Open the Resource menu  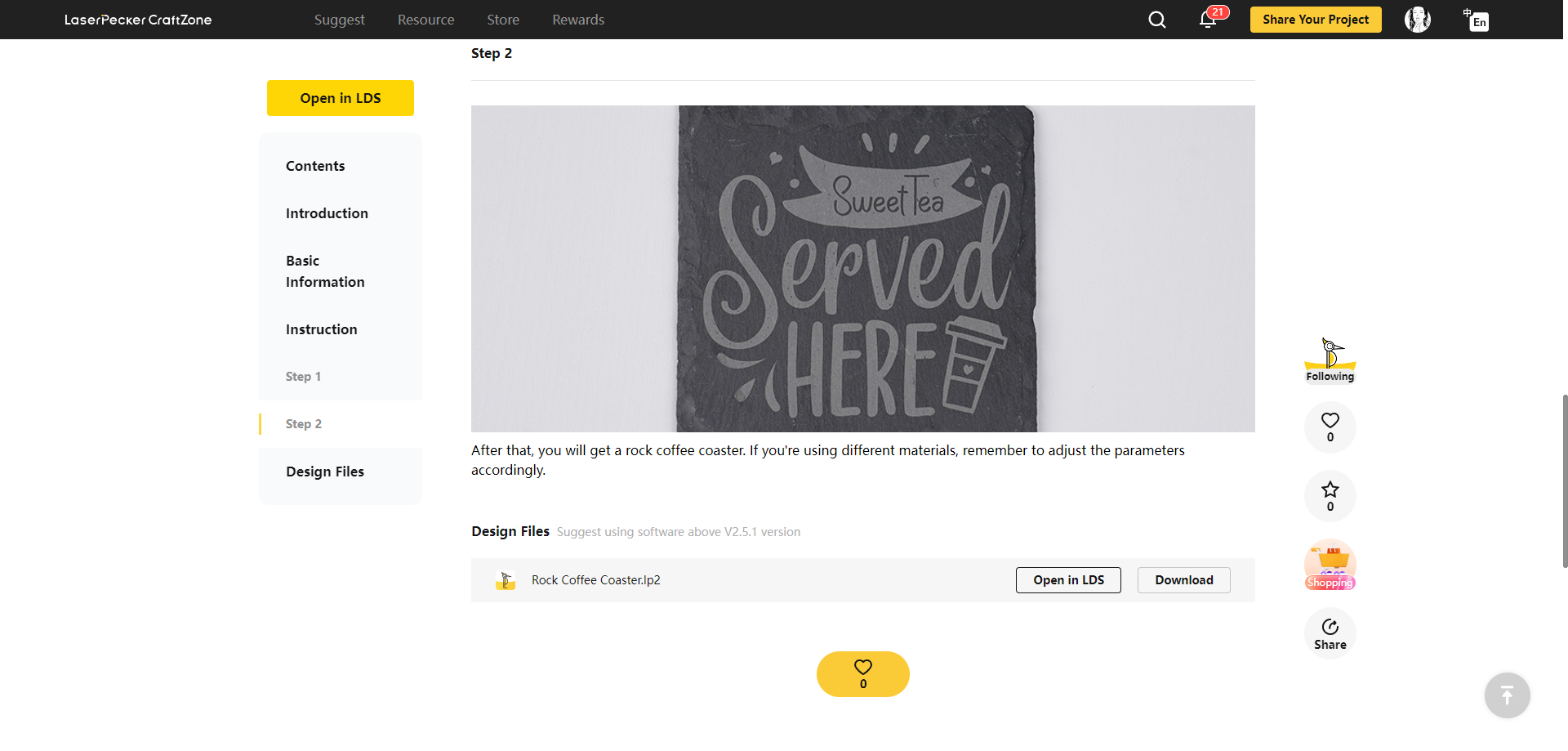(x=426, y=20)
